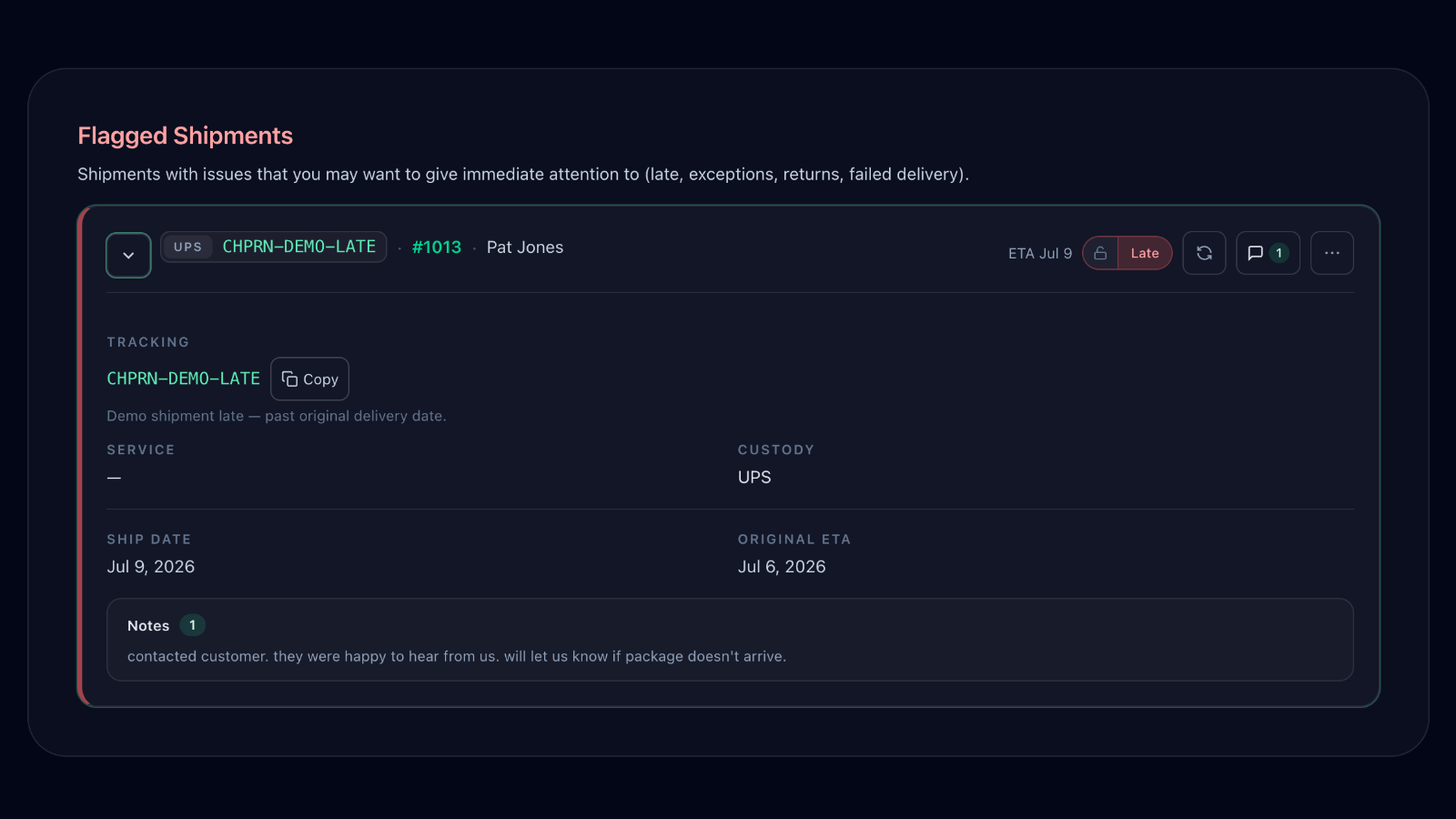Click the refresh tracking icon

tap(1204, 253)
